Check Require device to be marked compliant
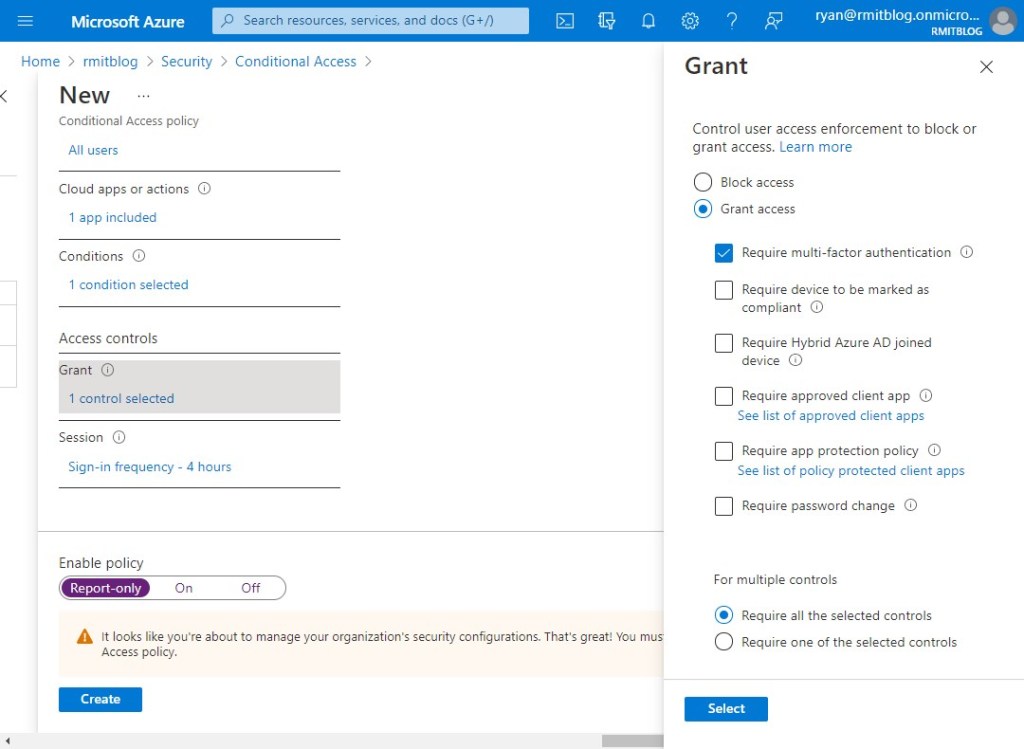The image size is (1024, 749). (x=724, y=290)
